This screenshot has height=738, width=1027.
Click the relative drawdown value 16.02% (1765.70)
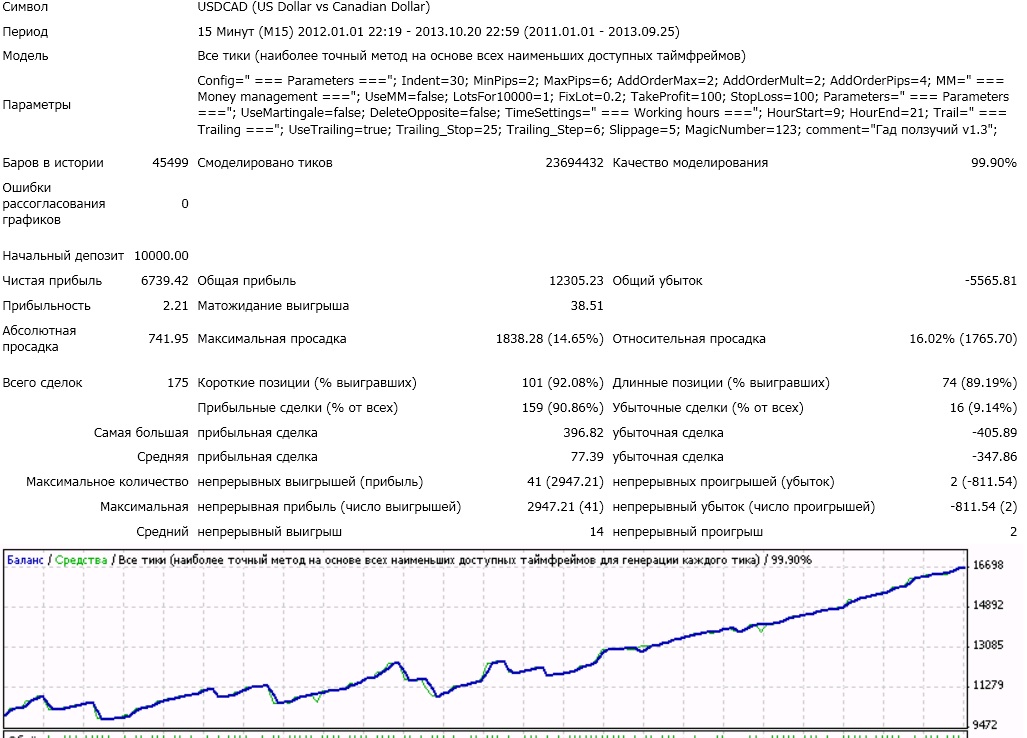click(963, 339)
